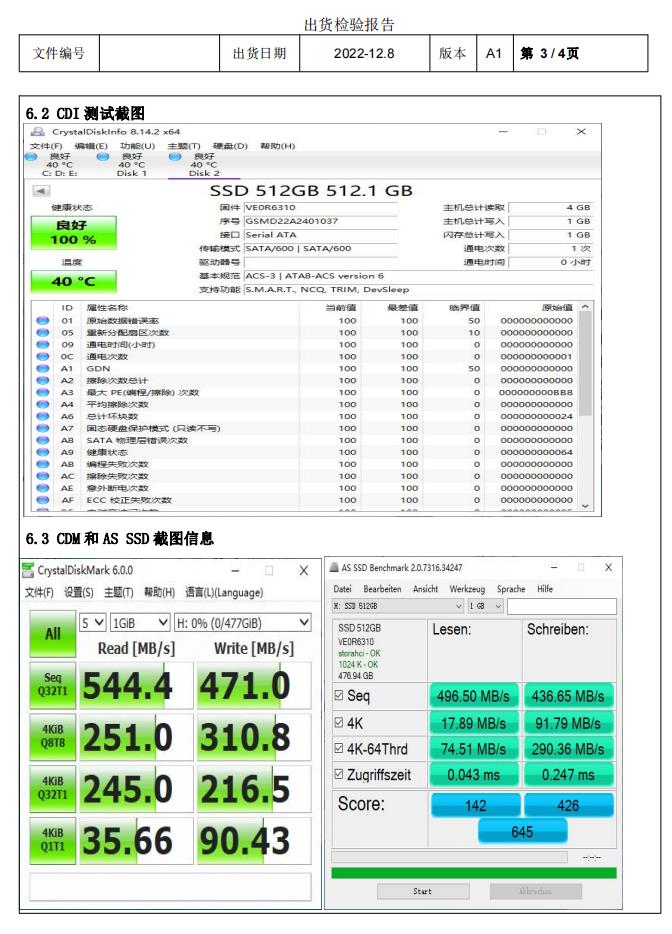Open the 编辑(E) menu in CrystalDiskInfo
Screen dimensions: 672x934
pyautogui.click(x=91, y=146)
